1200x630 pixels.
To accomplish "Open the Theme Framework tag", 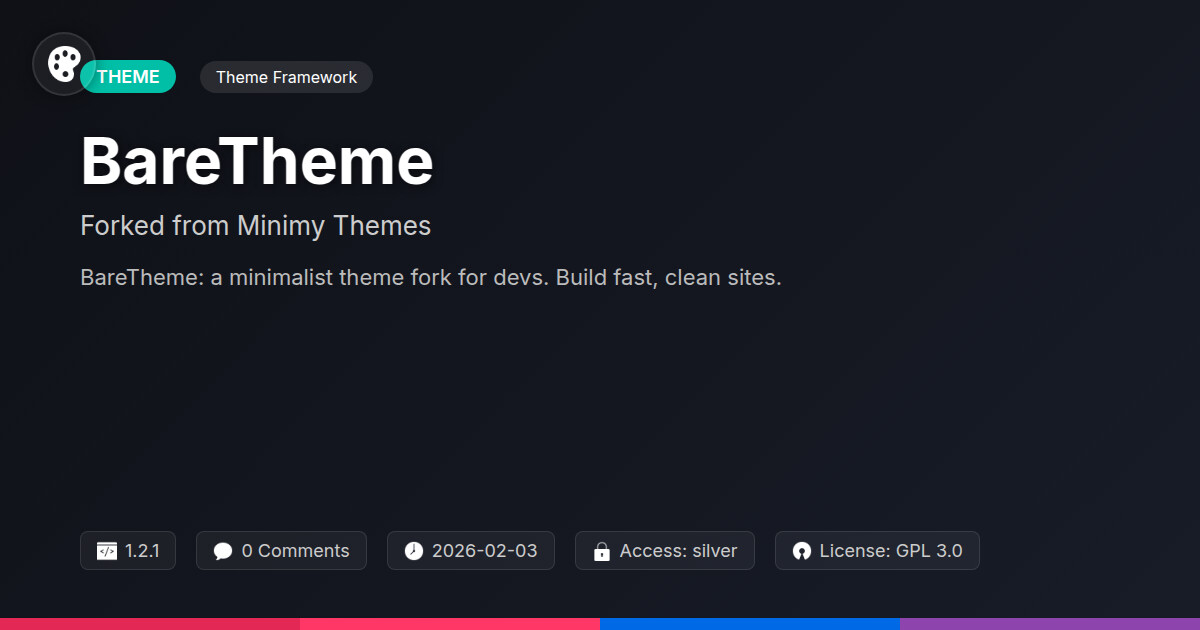I will [x=286, y=77].
